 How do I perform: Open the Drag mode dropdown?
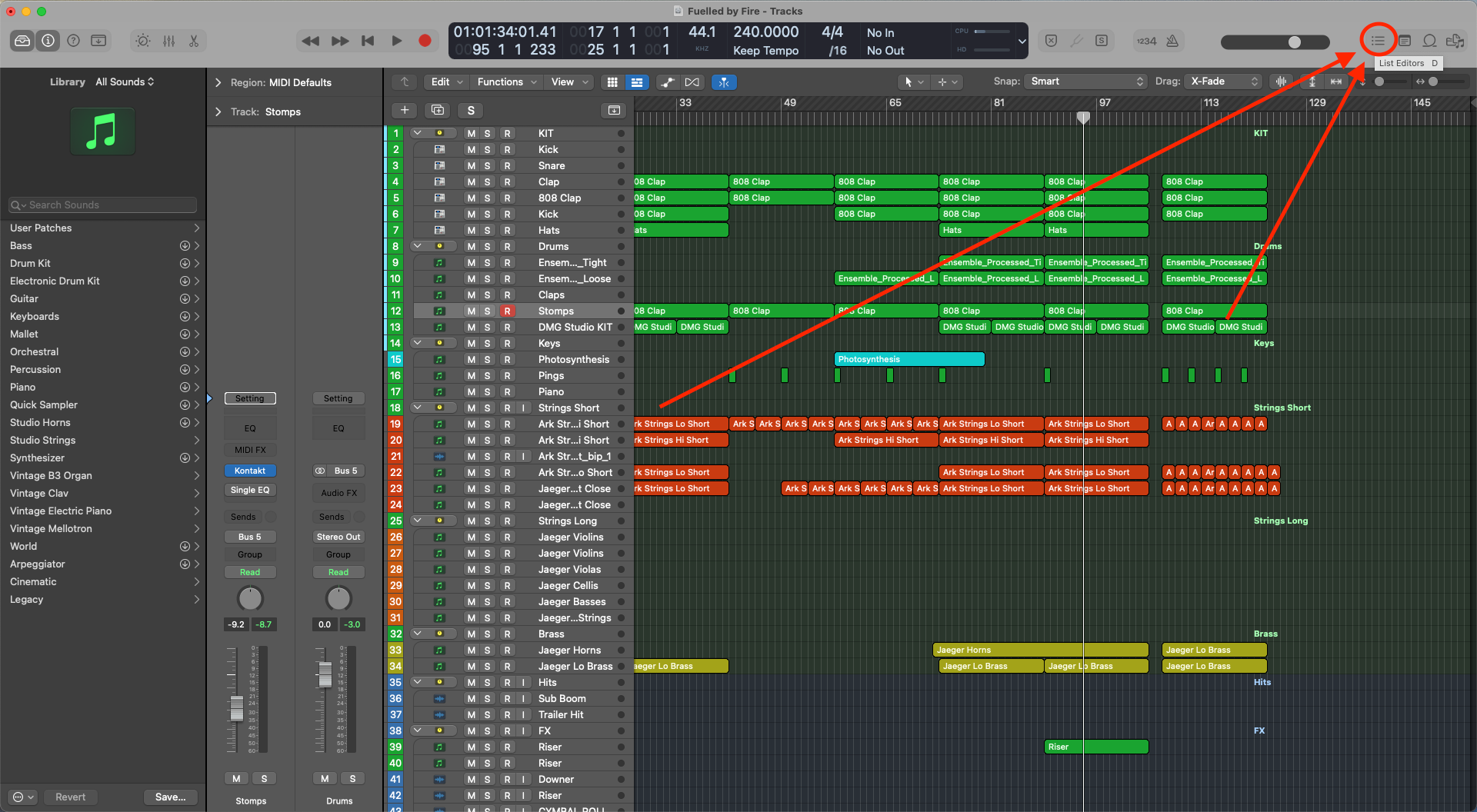coord(1224,82)
